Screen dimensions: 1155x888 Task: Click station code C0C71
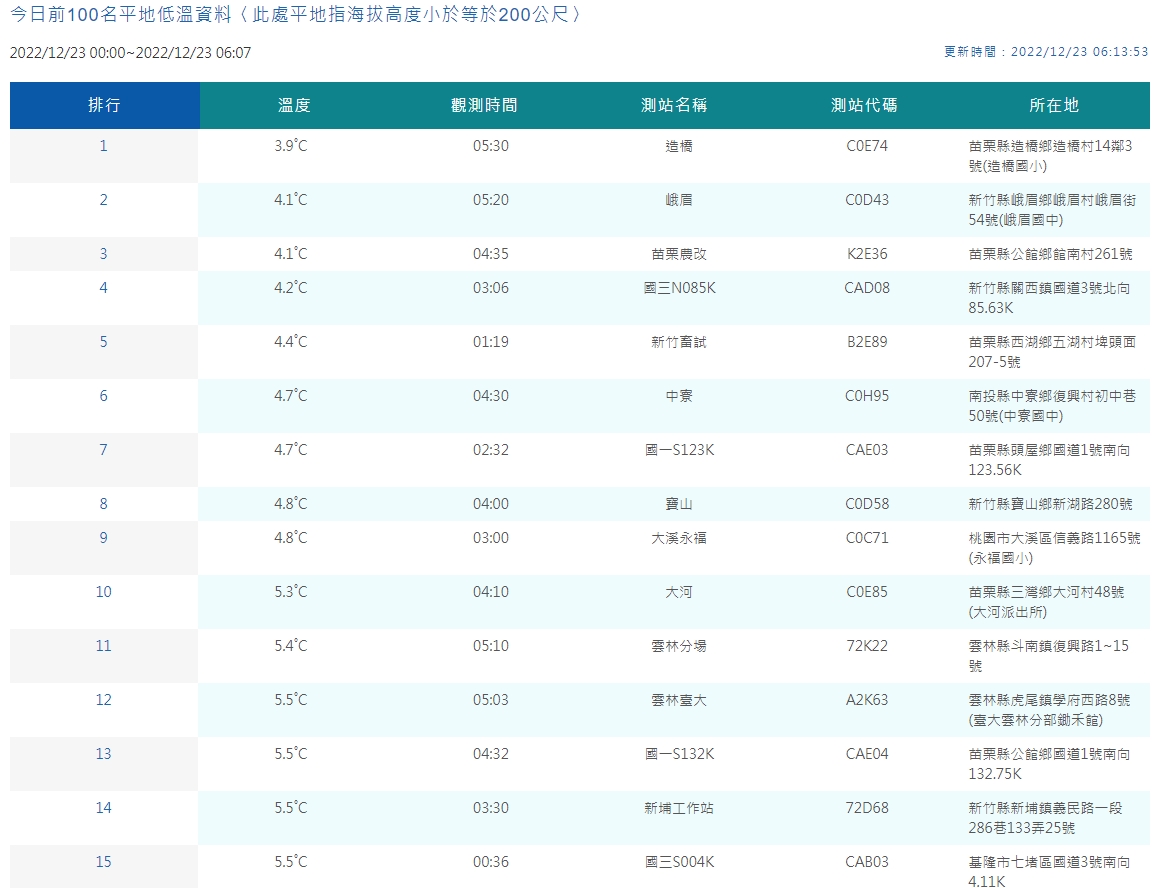867,538
